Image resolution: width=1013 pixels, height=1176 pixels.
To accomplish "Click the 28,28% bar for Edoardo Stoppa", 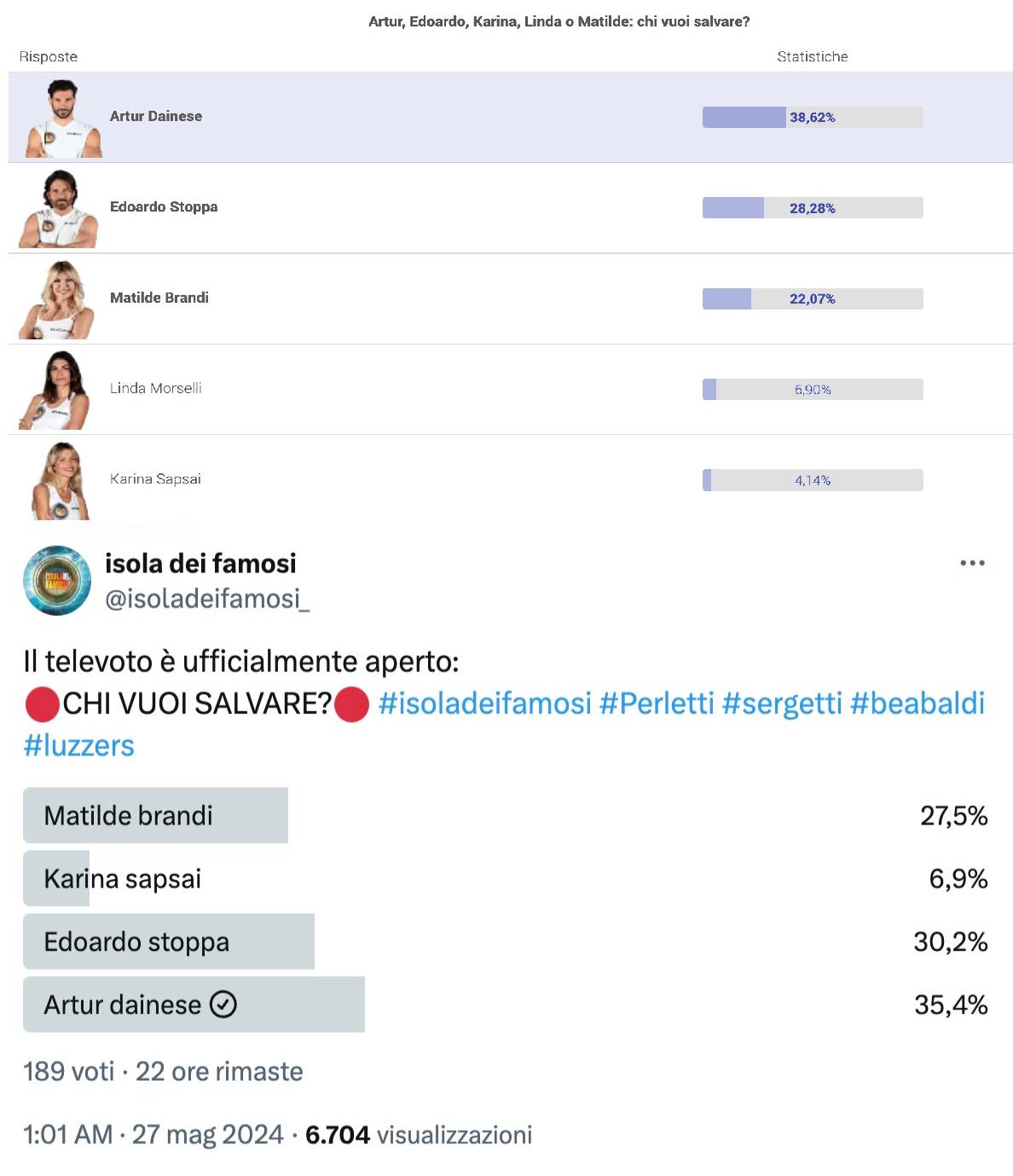I will [x=813, y=208].
